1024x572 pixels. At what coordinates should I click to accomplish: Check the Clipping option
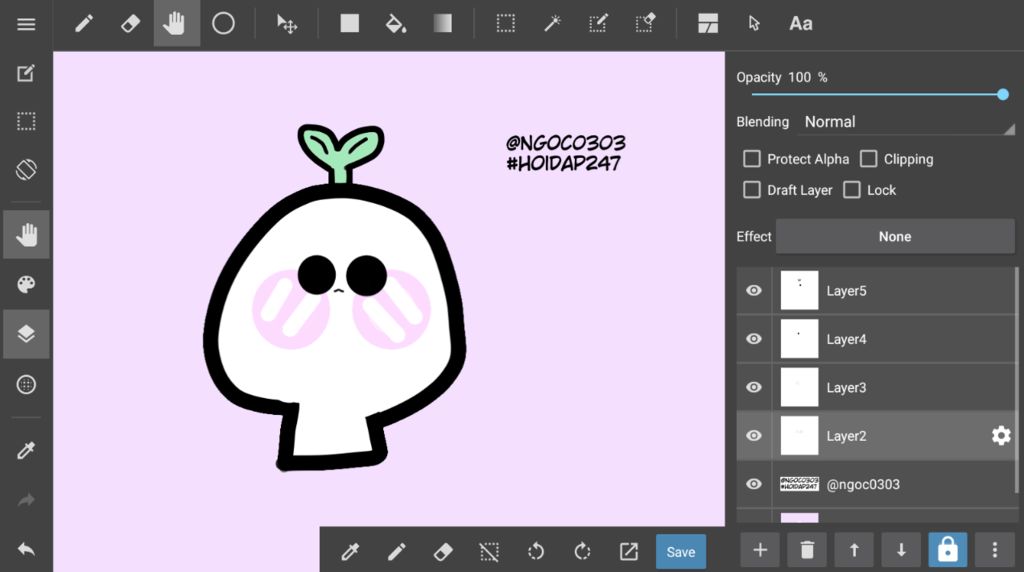click(869, 159)
